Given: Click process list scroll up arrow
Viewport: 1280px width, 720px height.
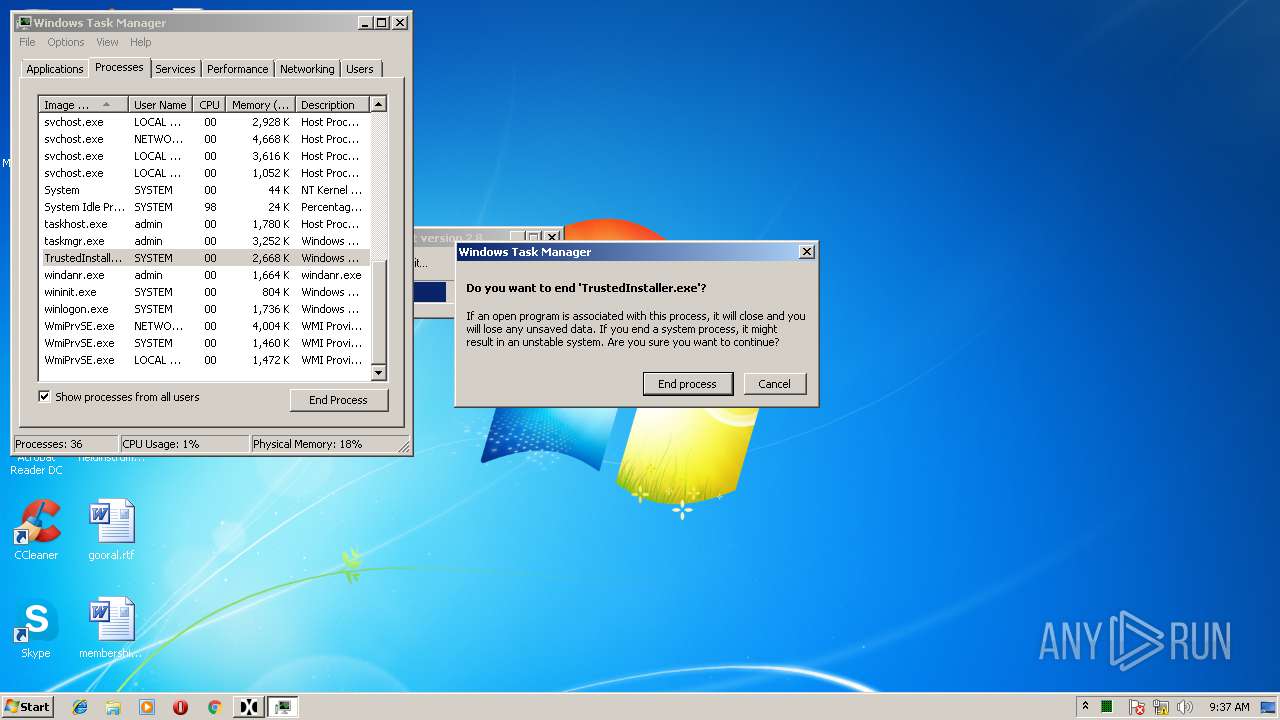Looking at the screenshot, I should [378, 104].
